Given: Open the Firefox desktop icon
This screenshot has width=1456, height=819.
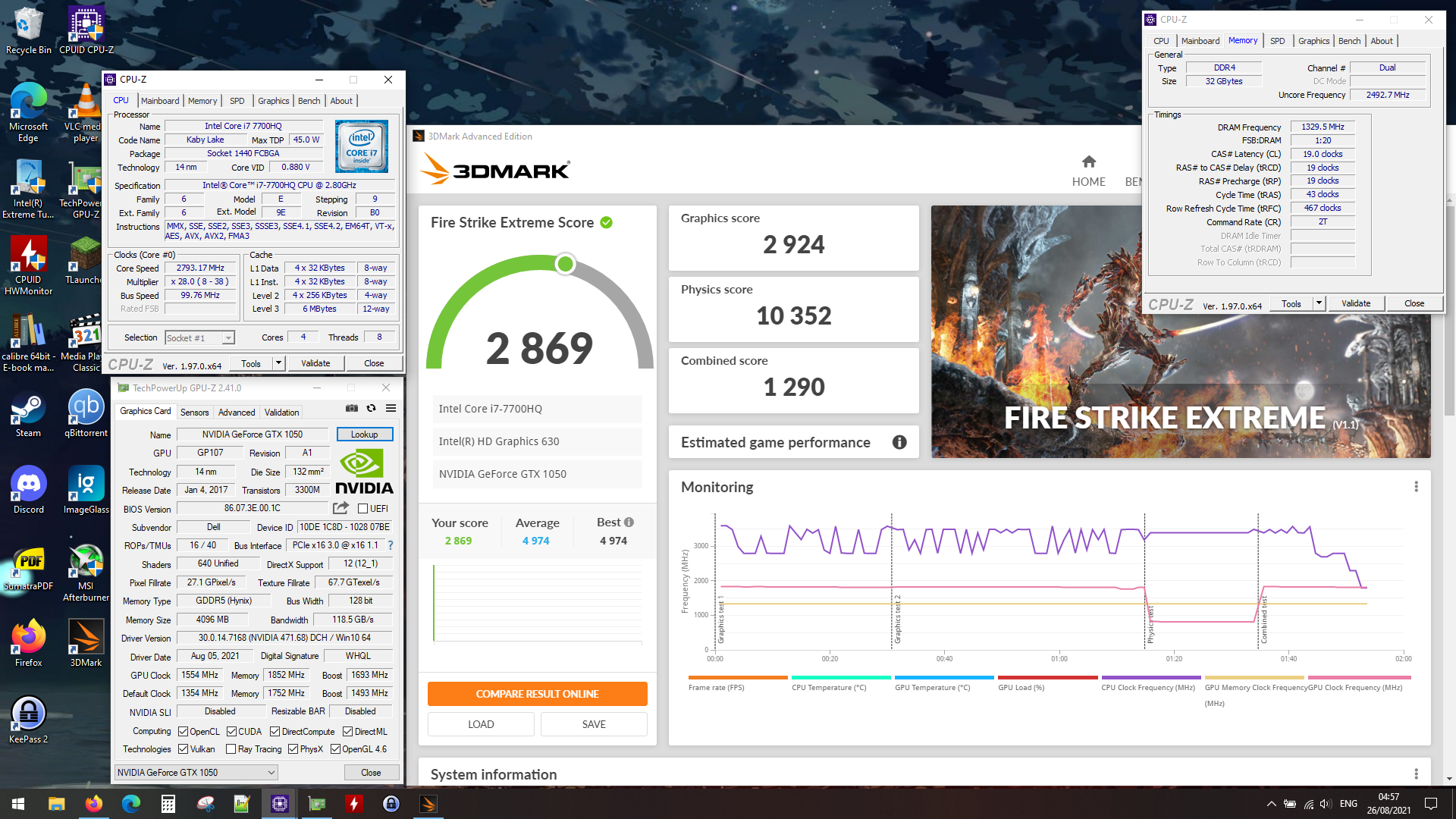Looking at the screenshot, I should pos(28,644).
